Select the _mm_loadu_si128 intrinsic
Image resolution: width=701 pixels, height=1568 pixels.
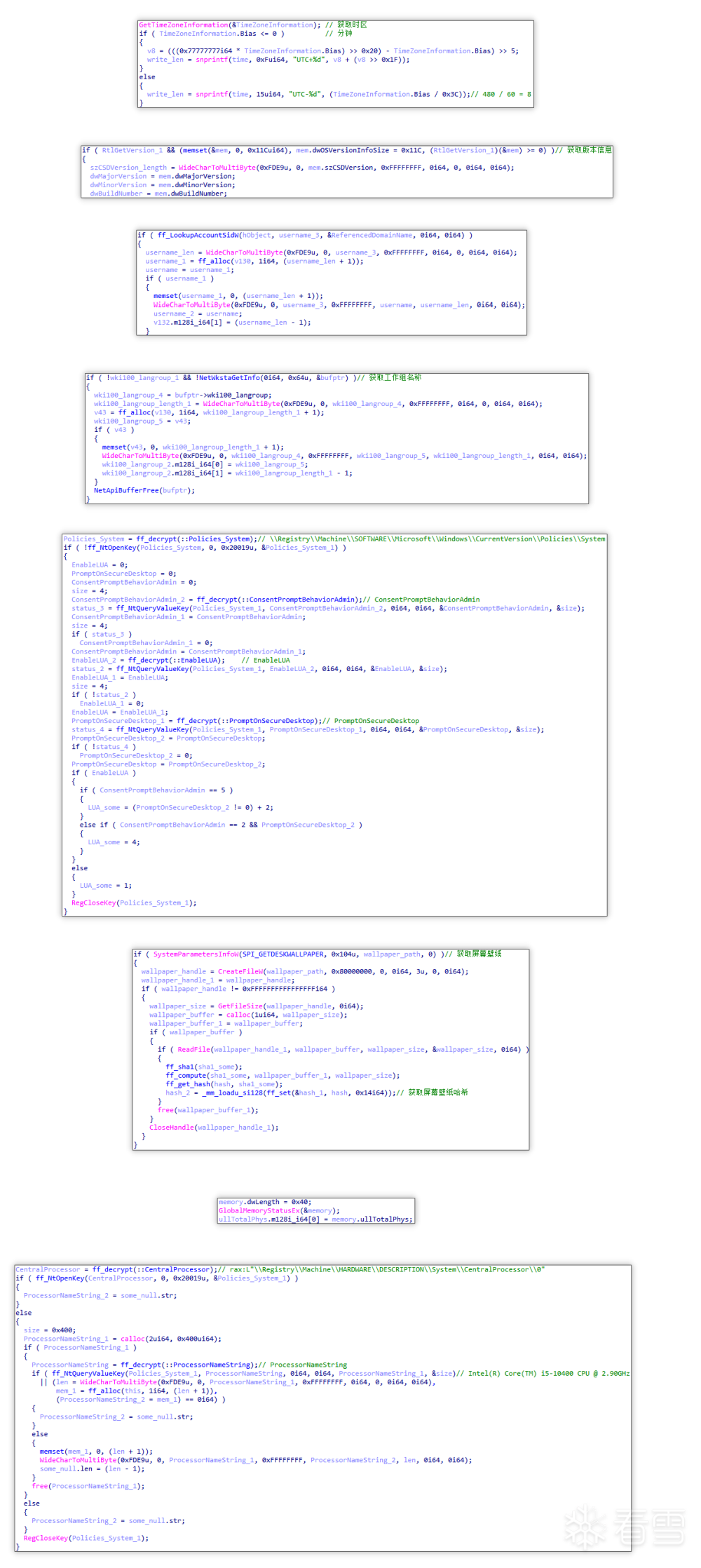234,1093
